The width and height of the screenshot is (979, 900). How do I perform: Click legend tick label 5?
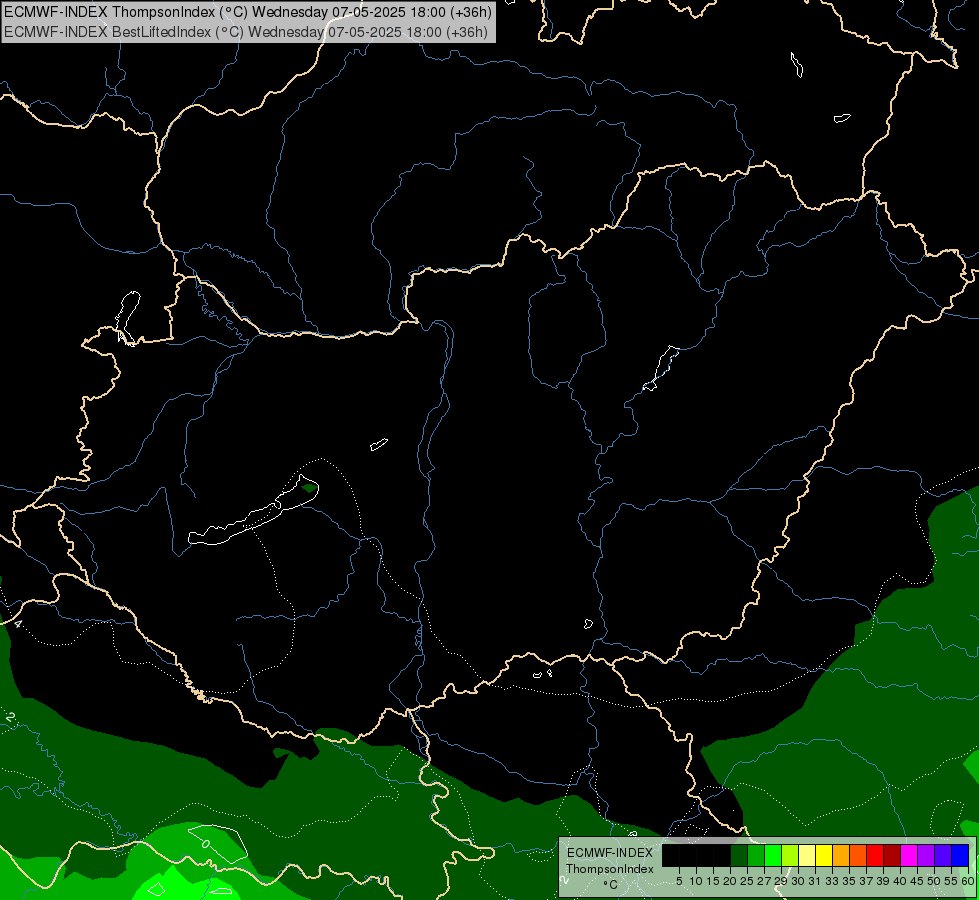point(679,881)
